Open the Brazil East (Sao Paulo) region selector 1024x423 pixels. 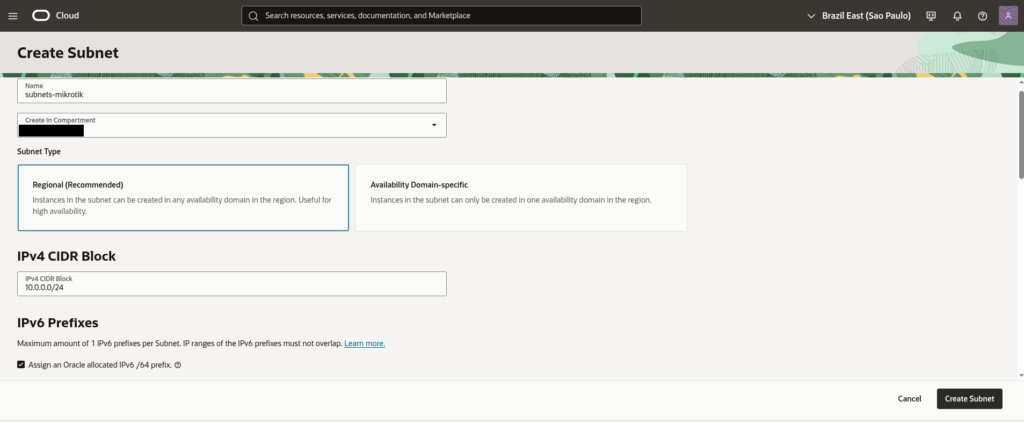pyautogui.click(x=858, y=16)
